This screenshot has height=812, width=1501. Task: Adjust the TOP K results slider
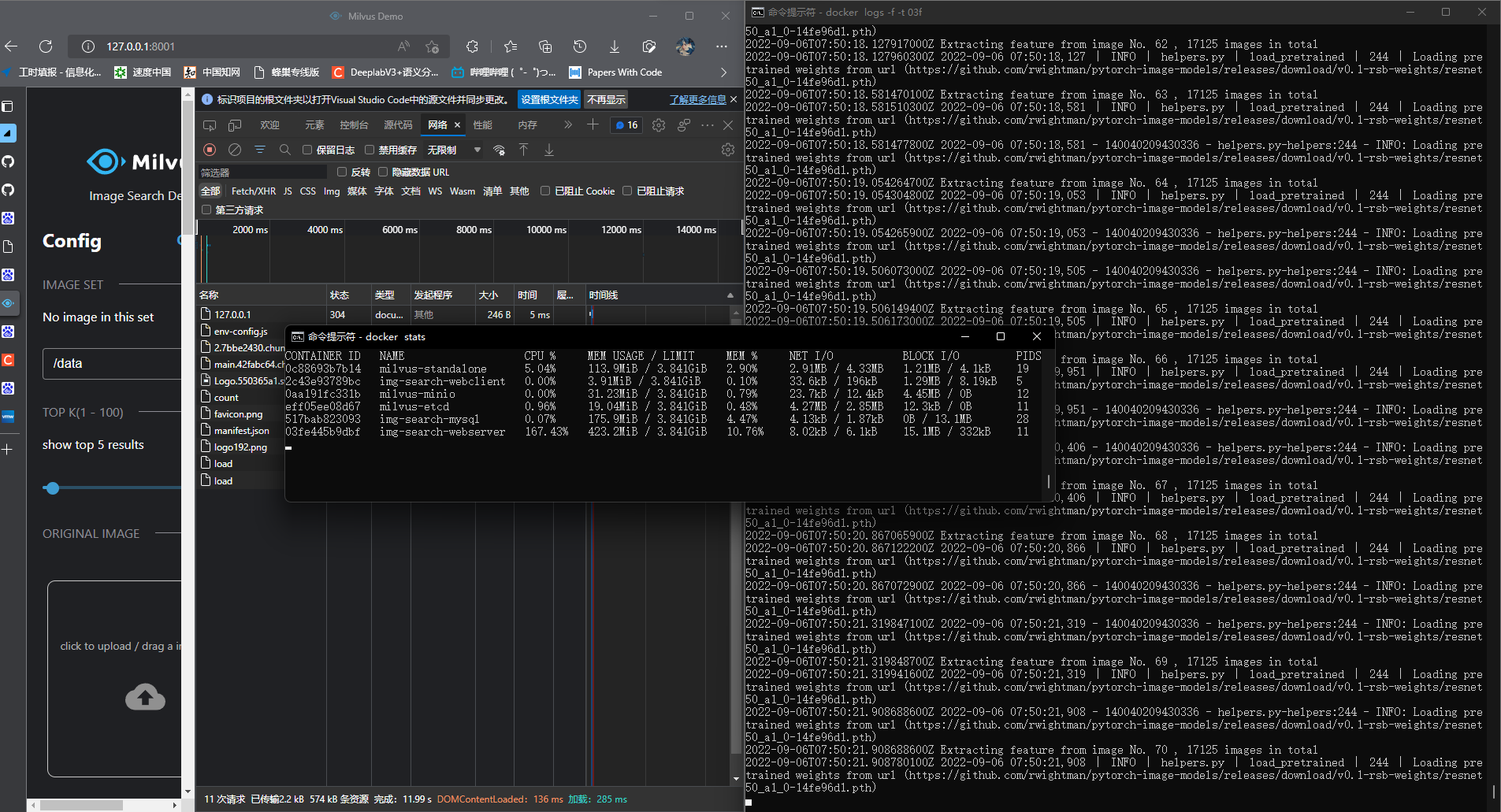click(52, 488)
